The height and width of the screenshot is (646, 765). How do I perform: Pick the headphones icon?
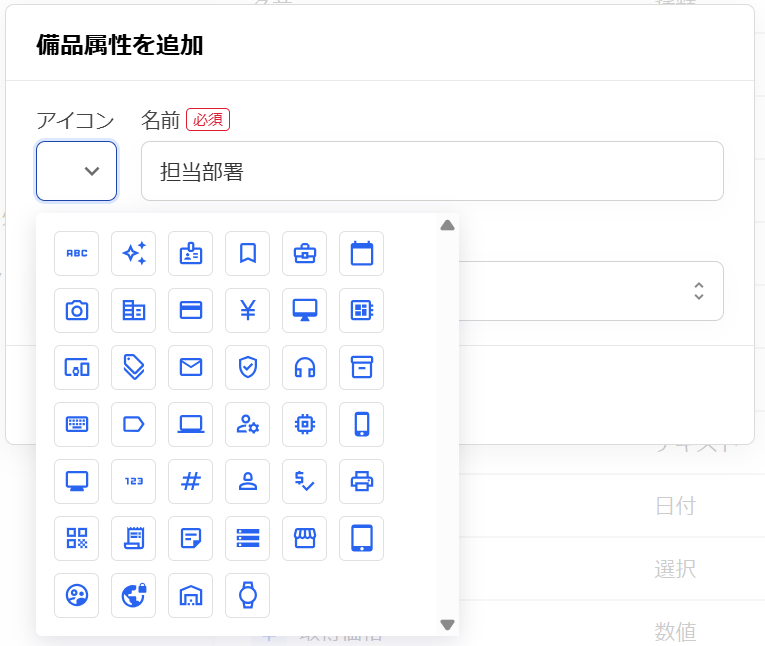[x=305, y=367]
